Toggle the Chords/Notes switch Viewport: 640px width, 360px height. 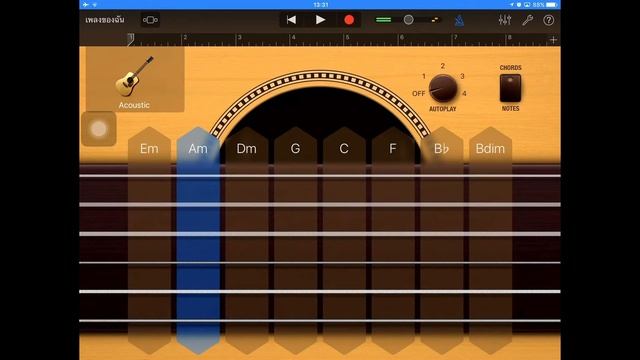coord(510,88)
